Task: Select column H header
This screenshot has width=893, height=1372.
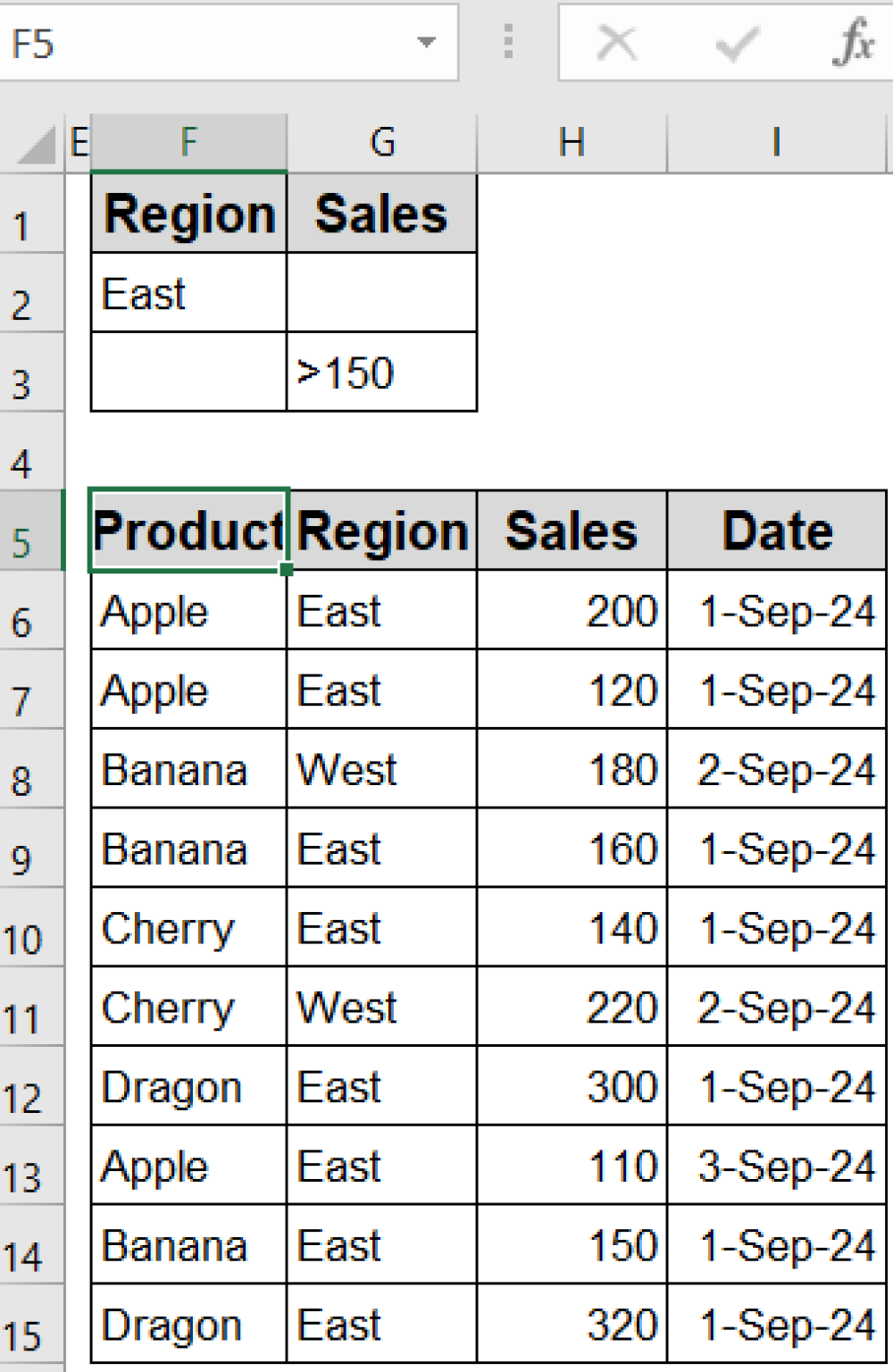Action: point(572,142)
